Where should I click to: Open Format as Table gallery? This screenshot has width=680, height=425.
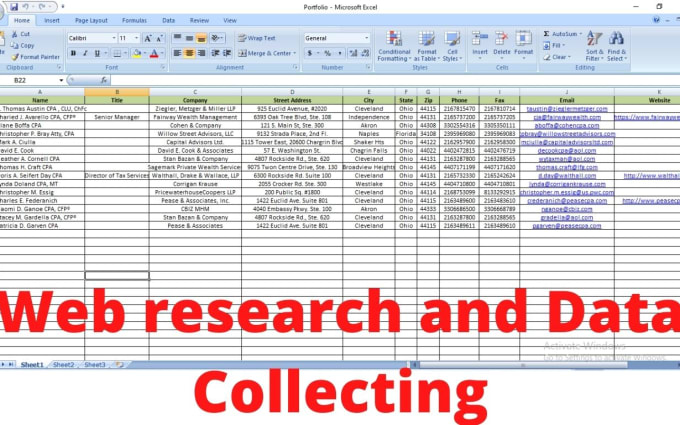(426, 46)
